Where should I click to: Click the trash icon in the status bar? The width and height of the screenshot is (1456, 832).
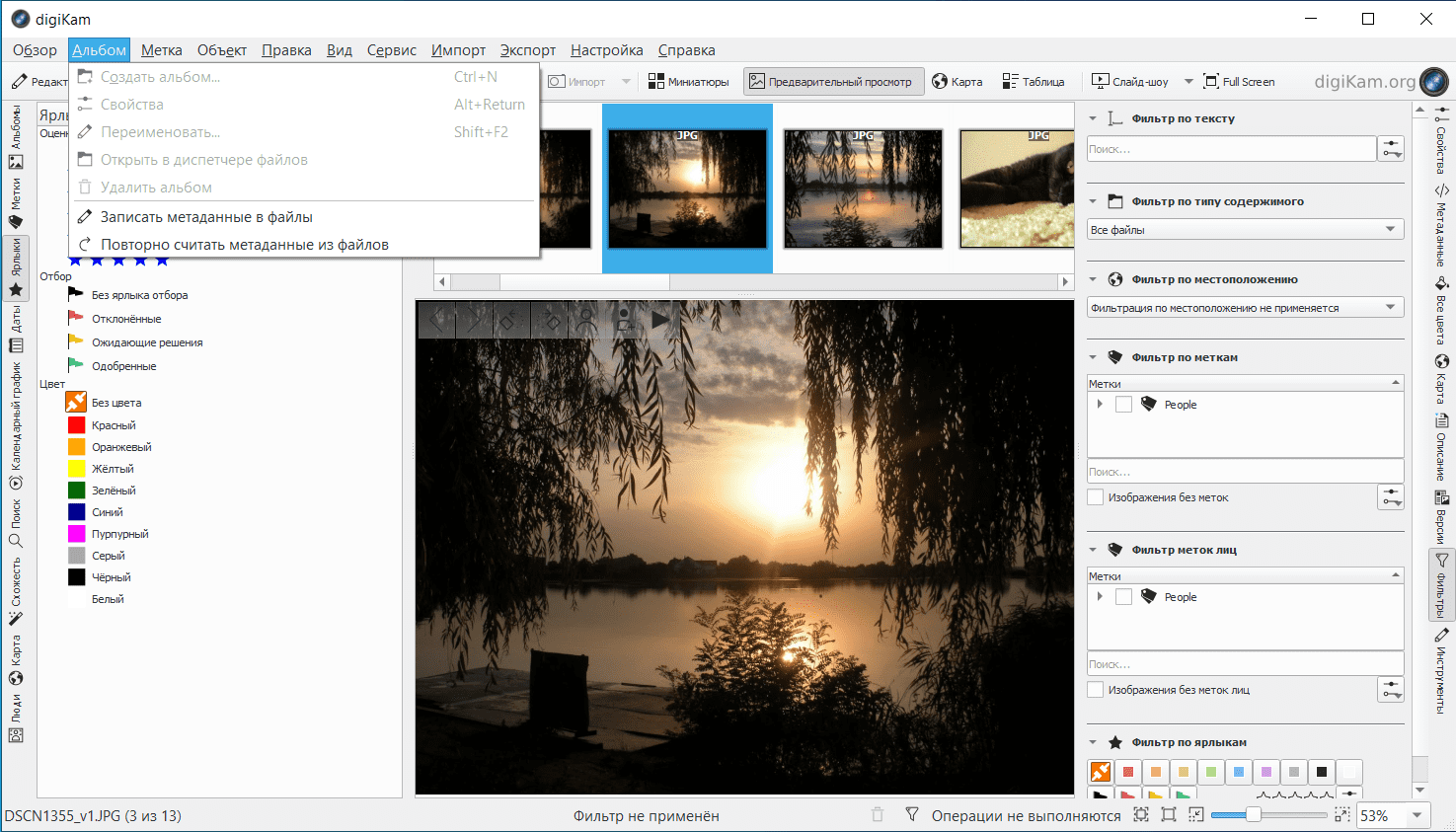tap(878, 815)
